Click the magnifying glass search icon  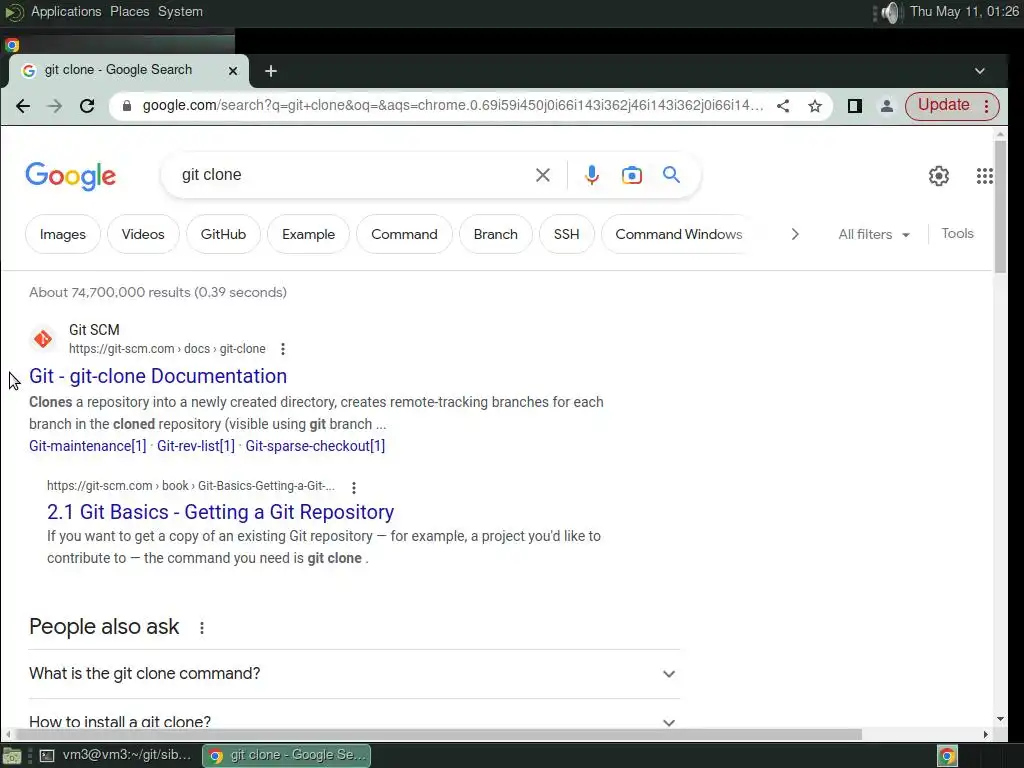[671, 174]
